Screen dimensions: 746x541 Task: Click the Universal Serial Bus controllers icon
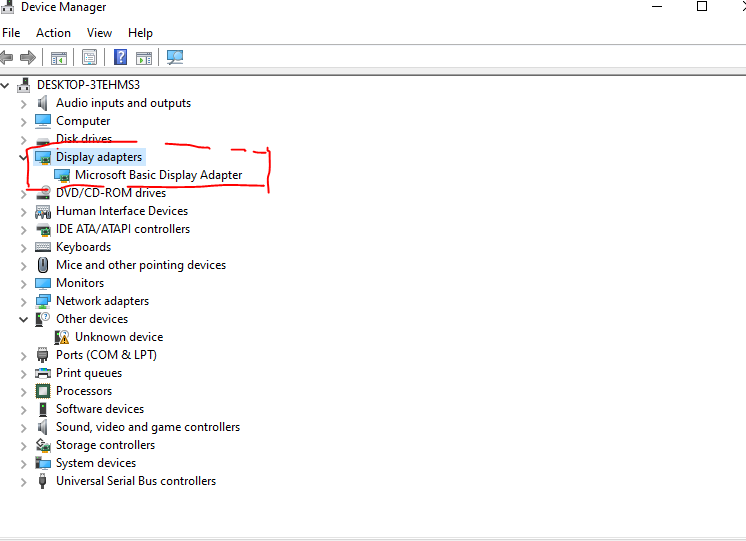(x=42, y=481)
